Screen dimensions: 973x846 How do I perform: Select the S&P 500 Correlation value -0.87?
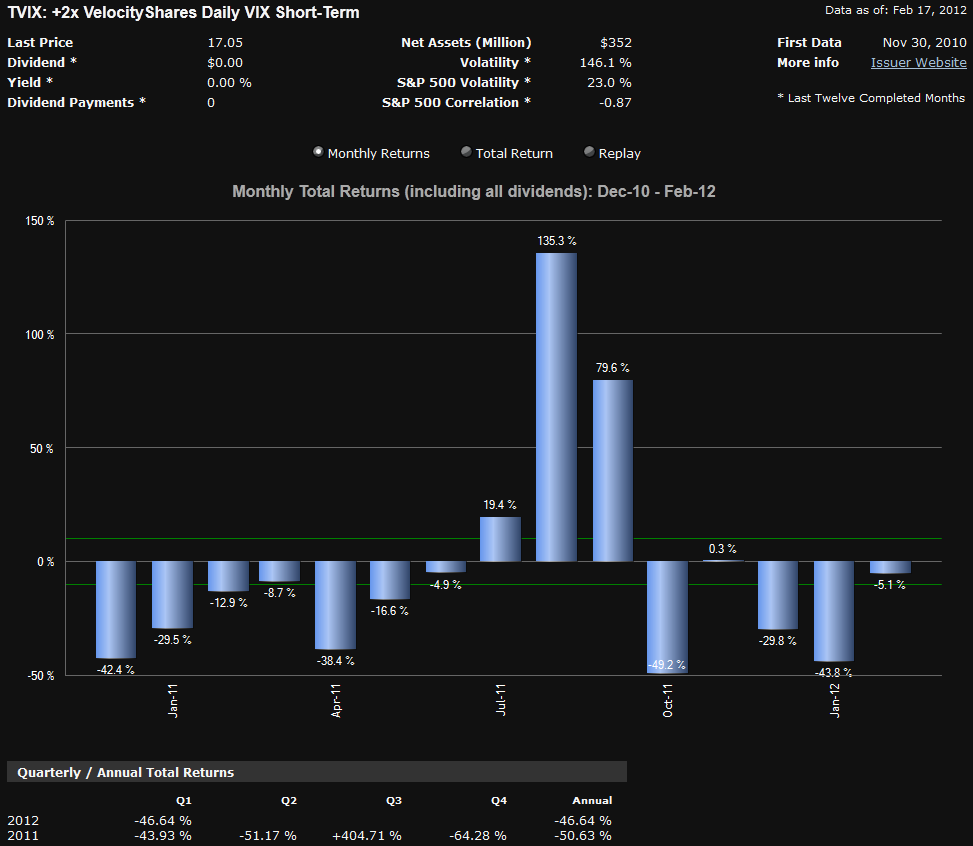click(616, 102)
